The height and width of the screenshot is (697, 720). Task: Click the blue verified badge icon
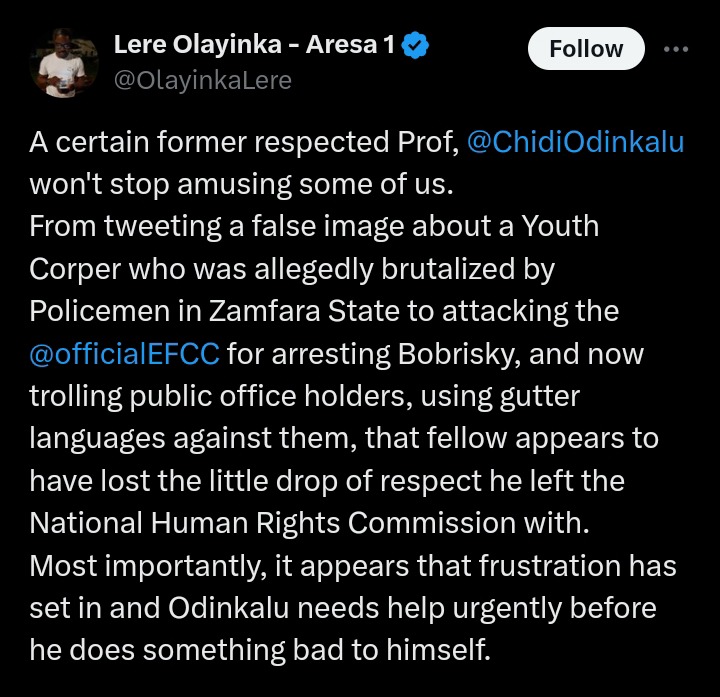coord(415,45)
